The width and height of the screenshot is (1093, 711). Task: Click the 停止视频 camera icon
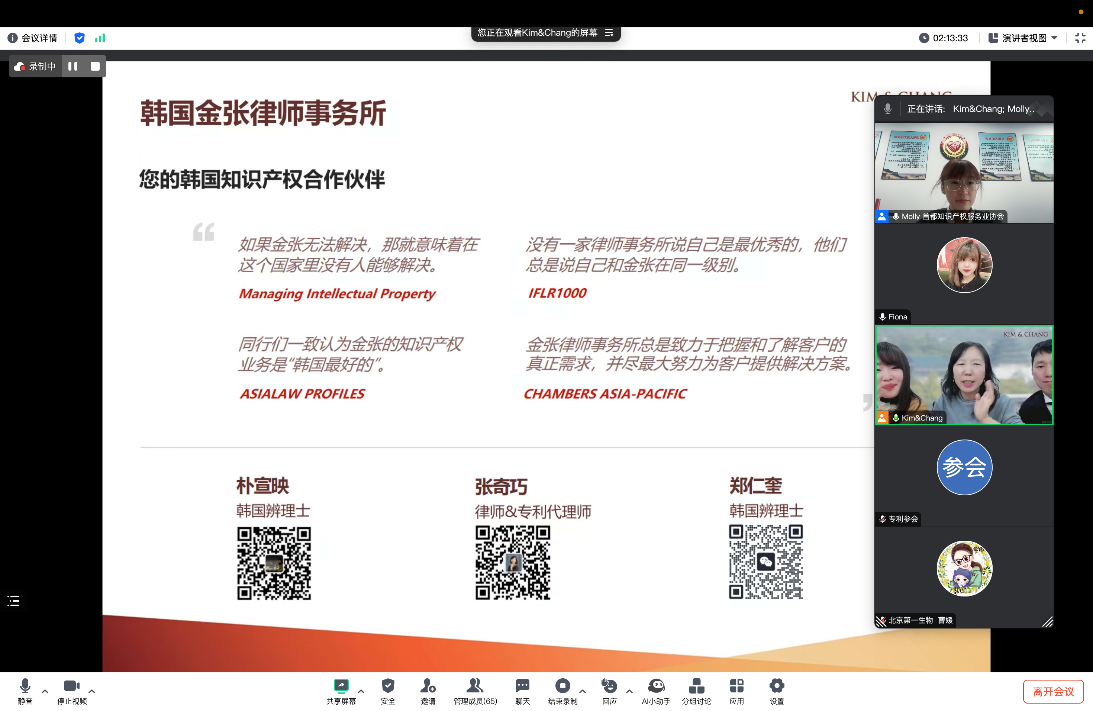tap(71, 687)
